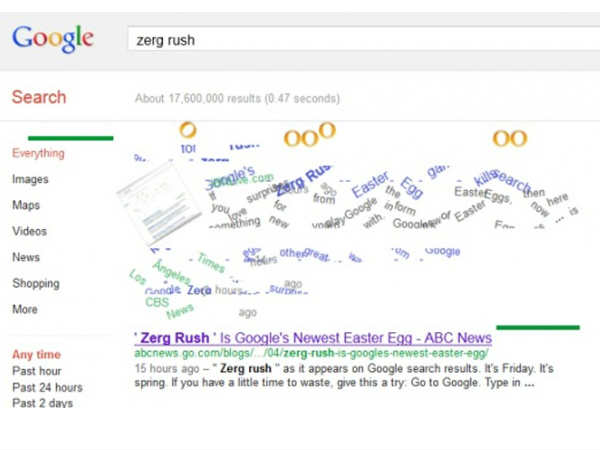Open the Images search category
Viewport: 600px width, 450px height.
[30, 179]
